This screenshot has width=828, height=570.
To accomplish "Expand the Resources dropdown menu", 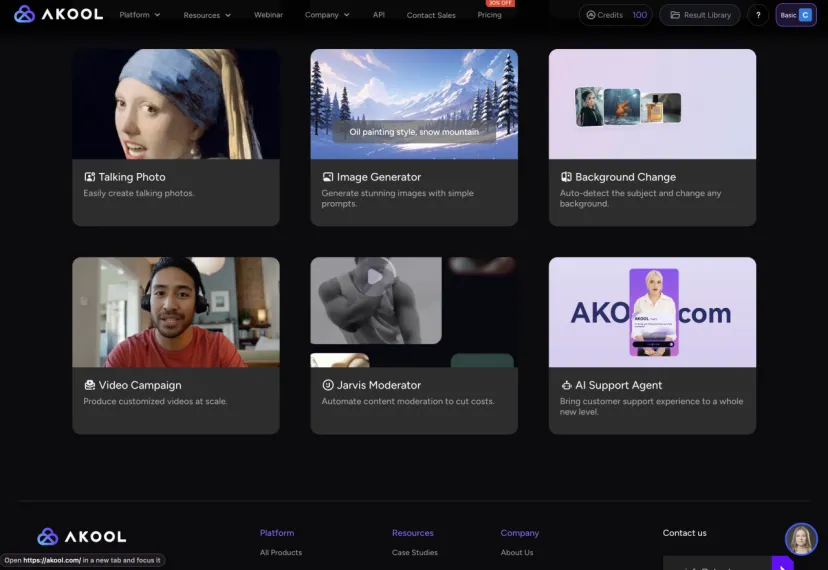I will [x=207, y=15].
